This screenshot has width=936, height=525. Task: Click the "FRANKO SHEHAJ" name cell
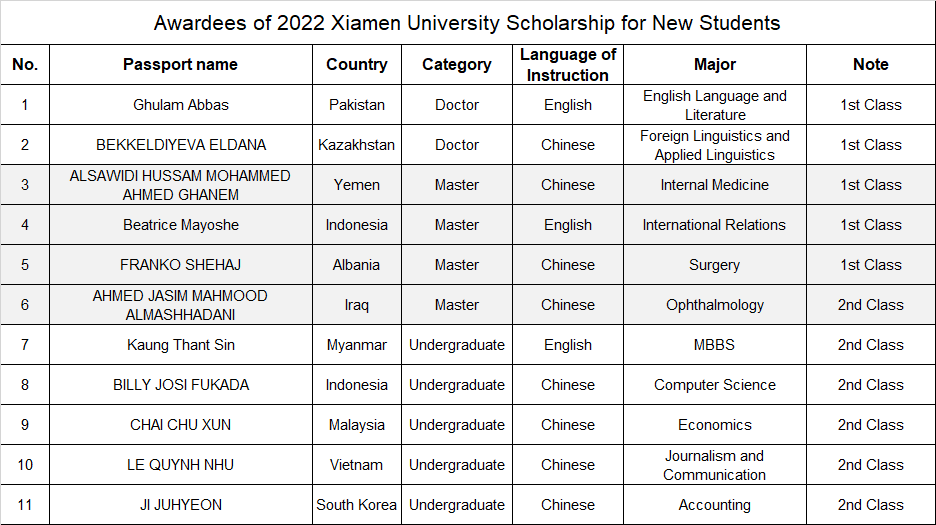click(x=180, y=265)
